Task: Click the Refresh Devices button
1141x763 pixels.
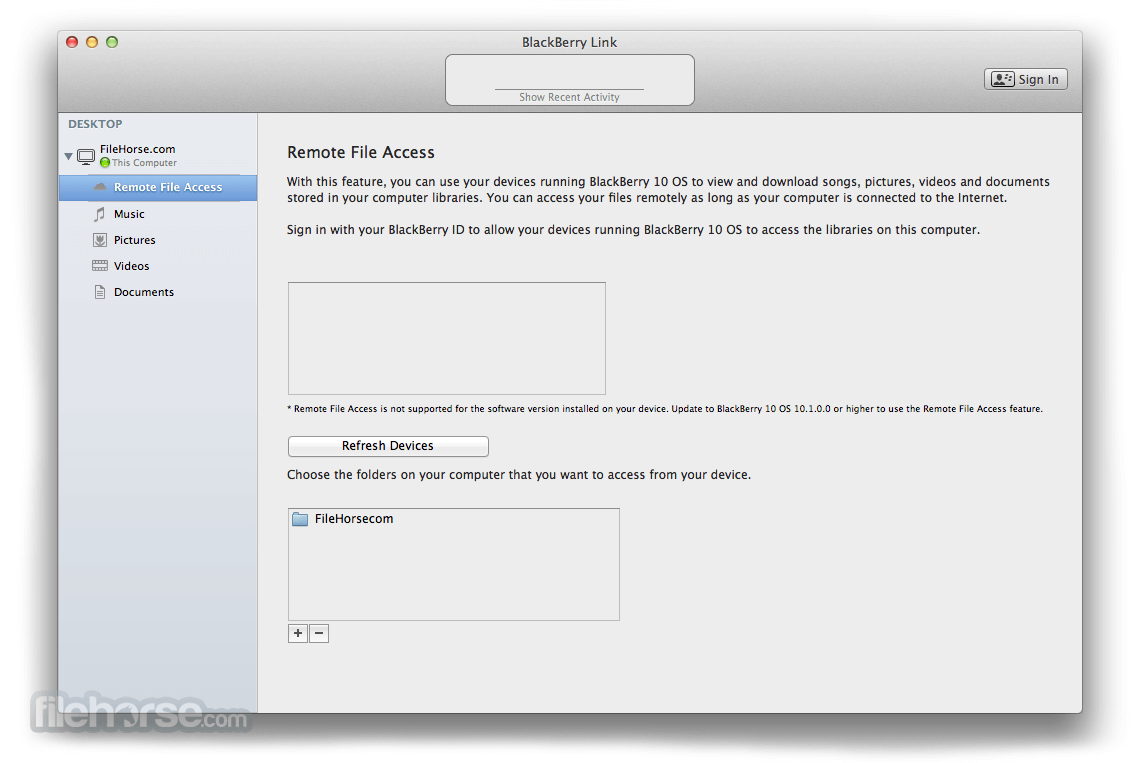Action: [388, 446]
